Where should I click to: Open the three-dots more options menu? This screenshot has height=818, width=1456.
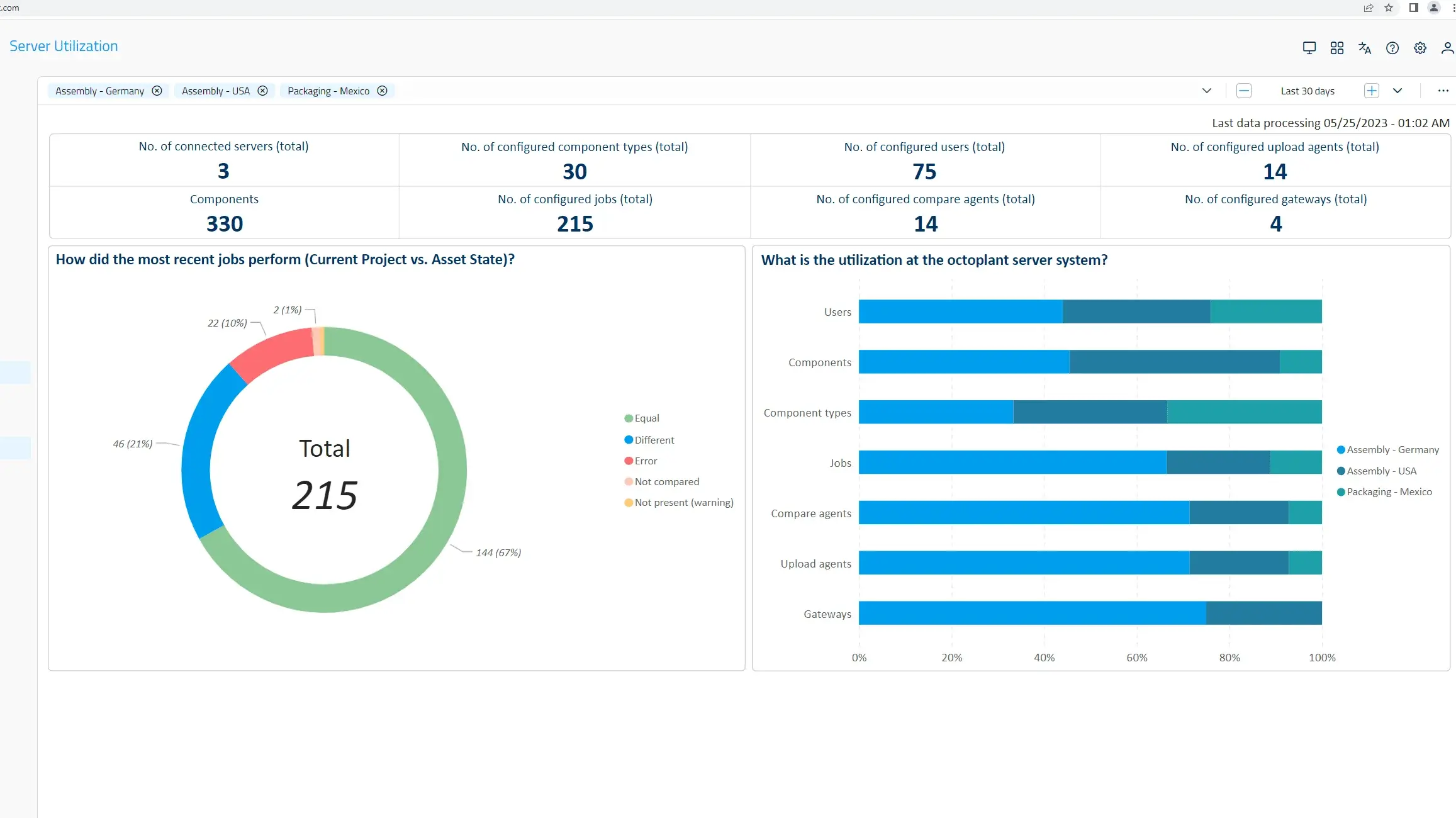click(1443, 91)
